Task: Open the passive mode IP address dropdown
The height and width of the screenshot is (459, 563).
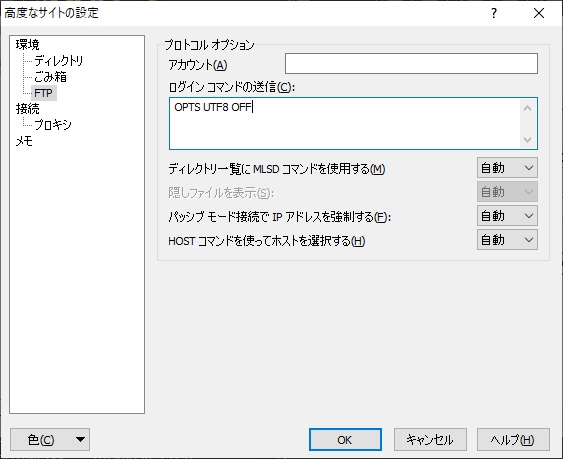Action: [507, 216]
